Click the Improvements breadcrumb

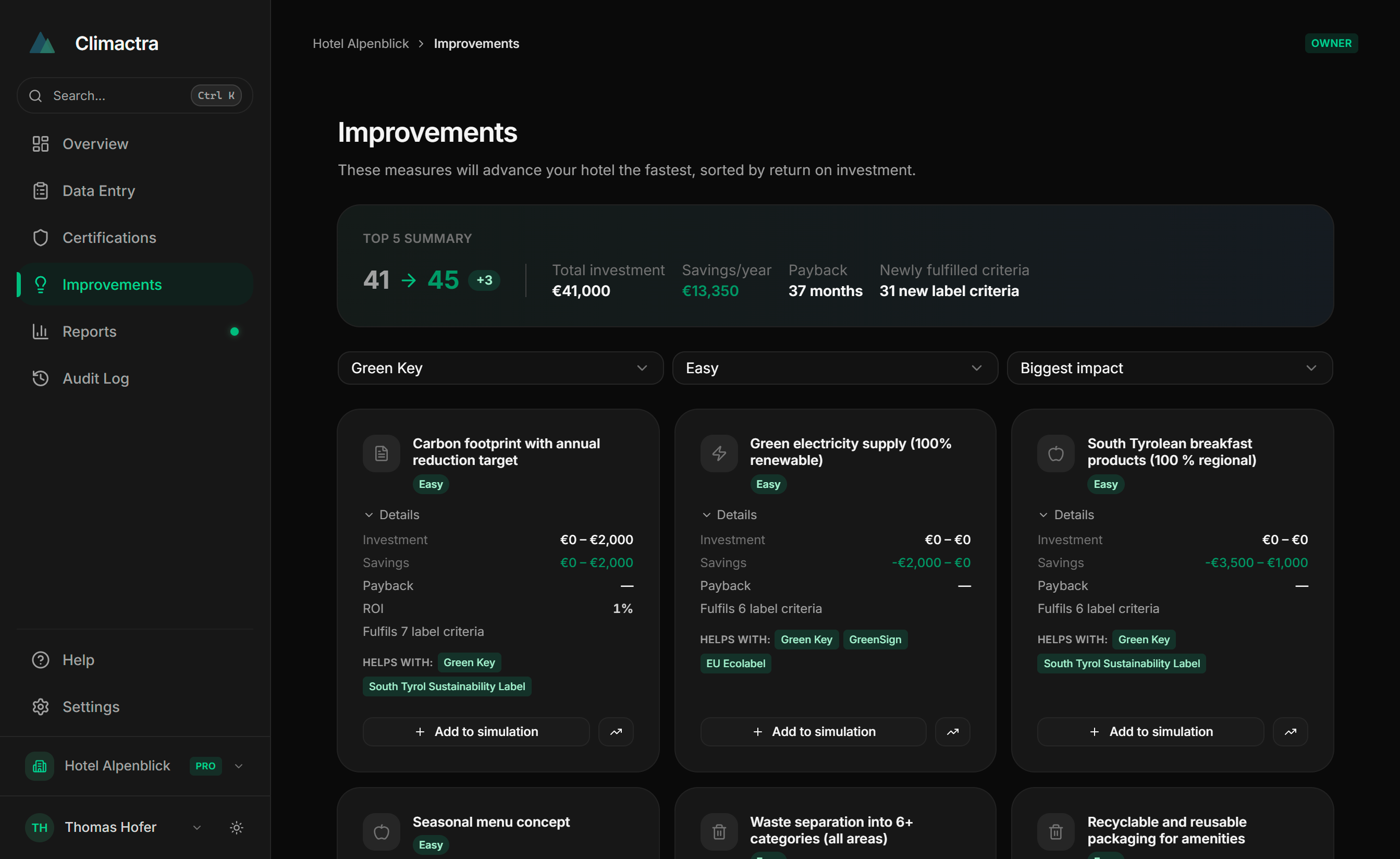pos(476,43)
